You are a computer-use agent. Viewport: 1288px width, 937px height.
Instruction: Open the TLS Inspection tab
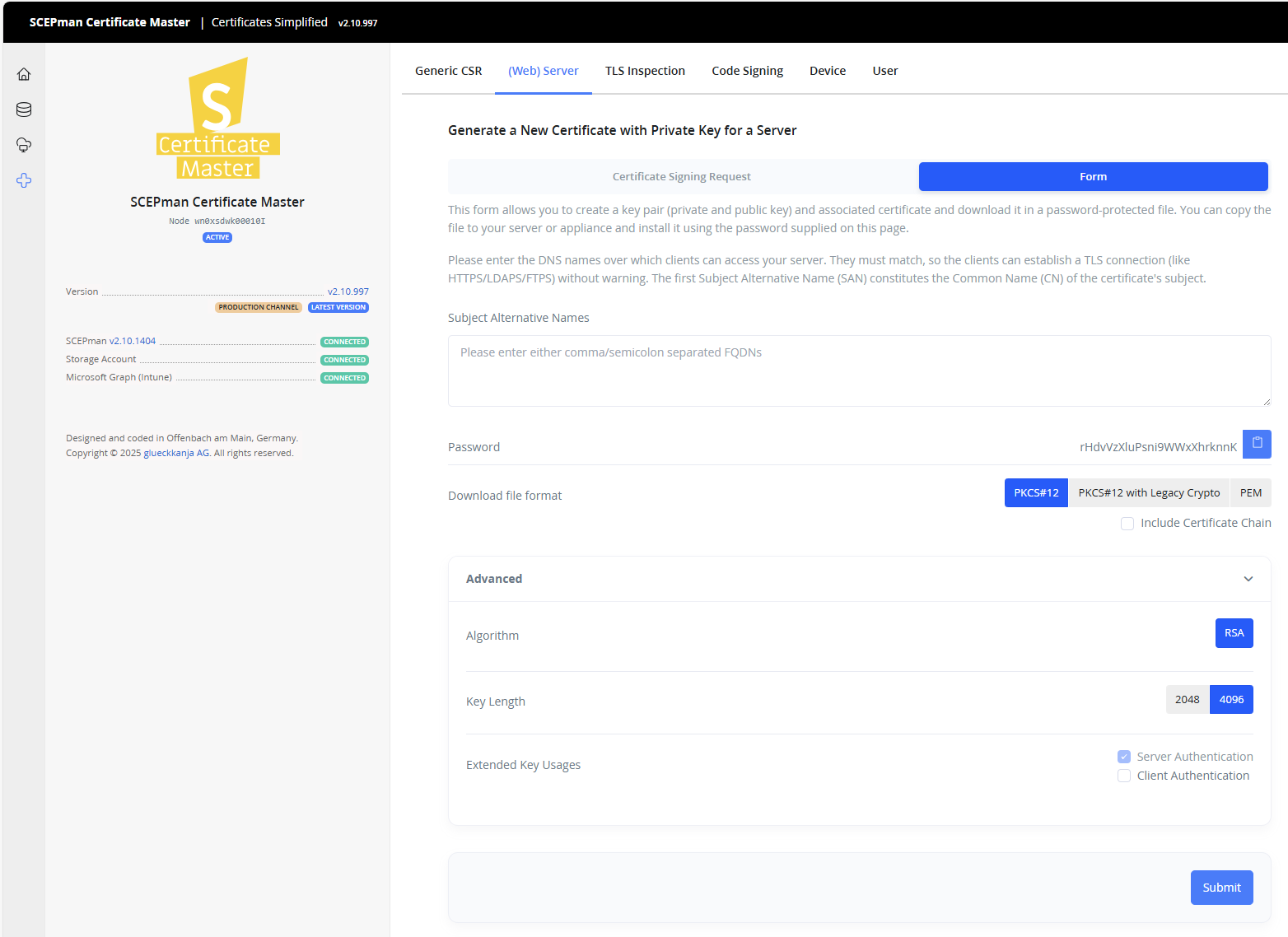pos(645,71)
